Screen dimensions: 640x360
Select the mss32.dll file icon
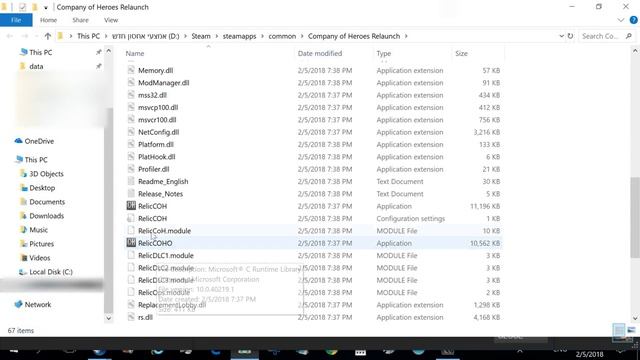pos(131,95)
